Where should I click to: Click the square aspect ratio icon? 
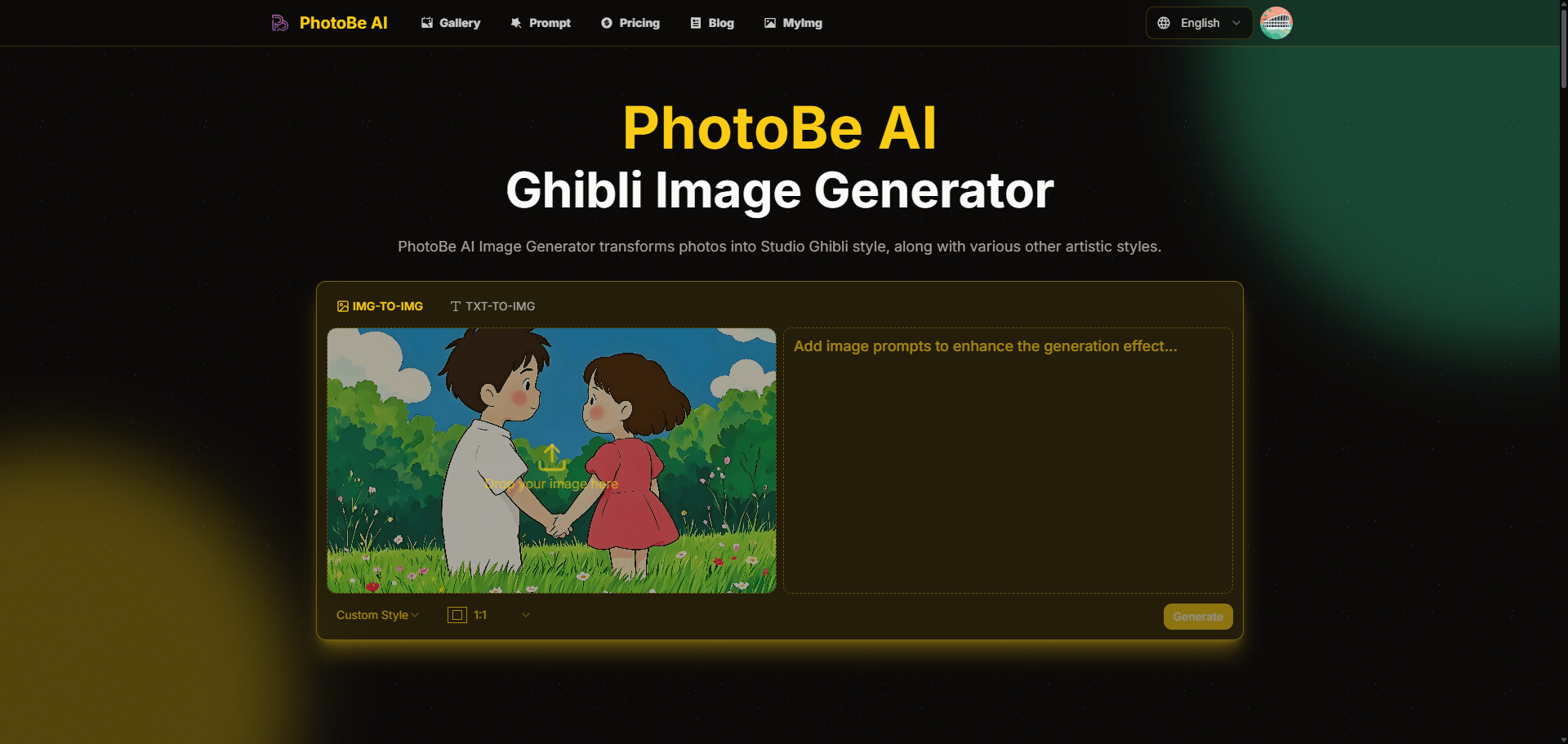[457, 615]
